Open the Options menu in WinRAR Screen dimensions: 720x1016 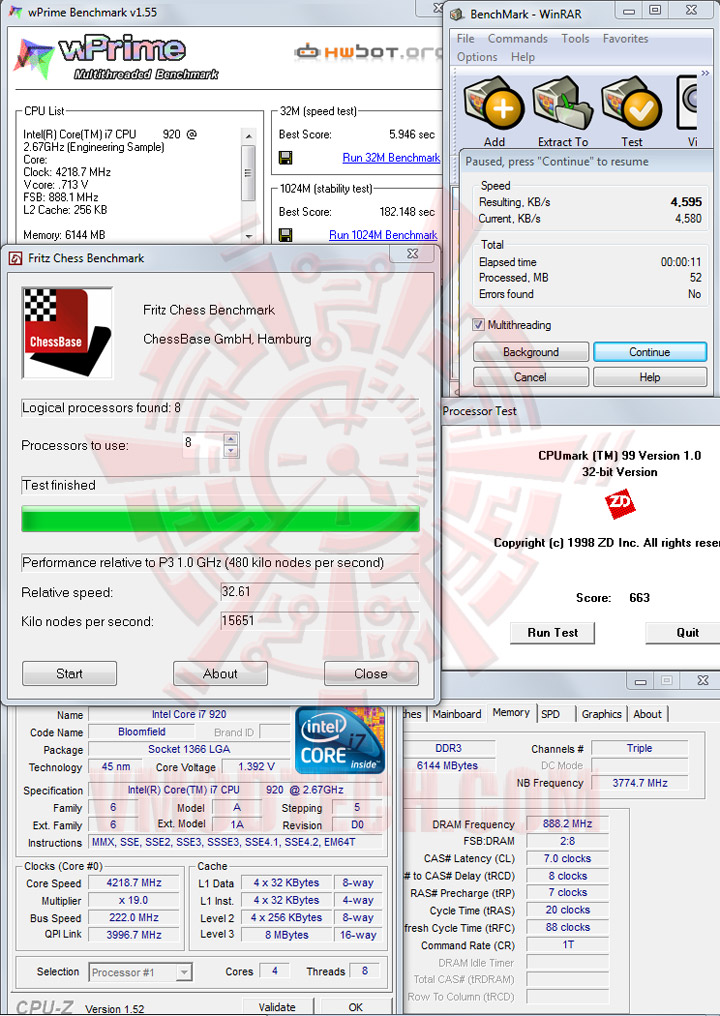point(476,56)
